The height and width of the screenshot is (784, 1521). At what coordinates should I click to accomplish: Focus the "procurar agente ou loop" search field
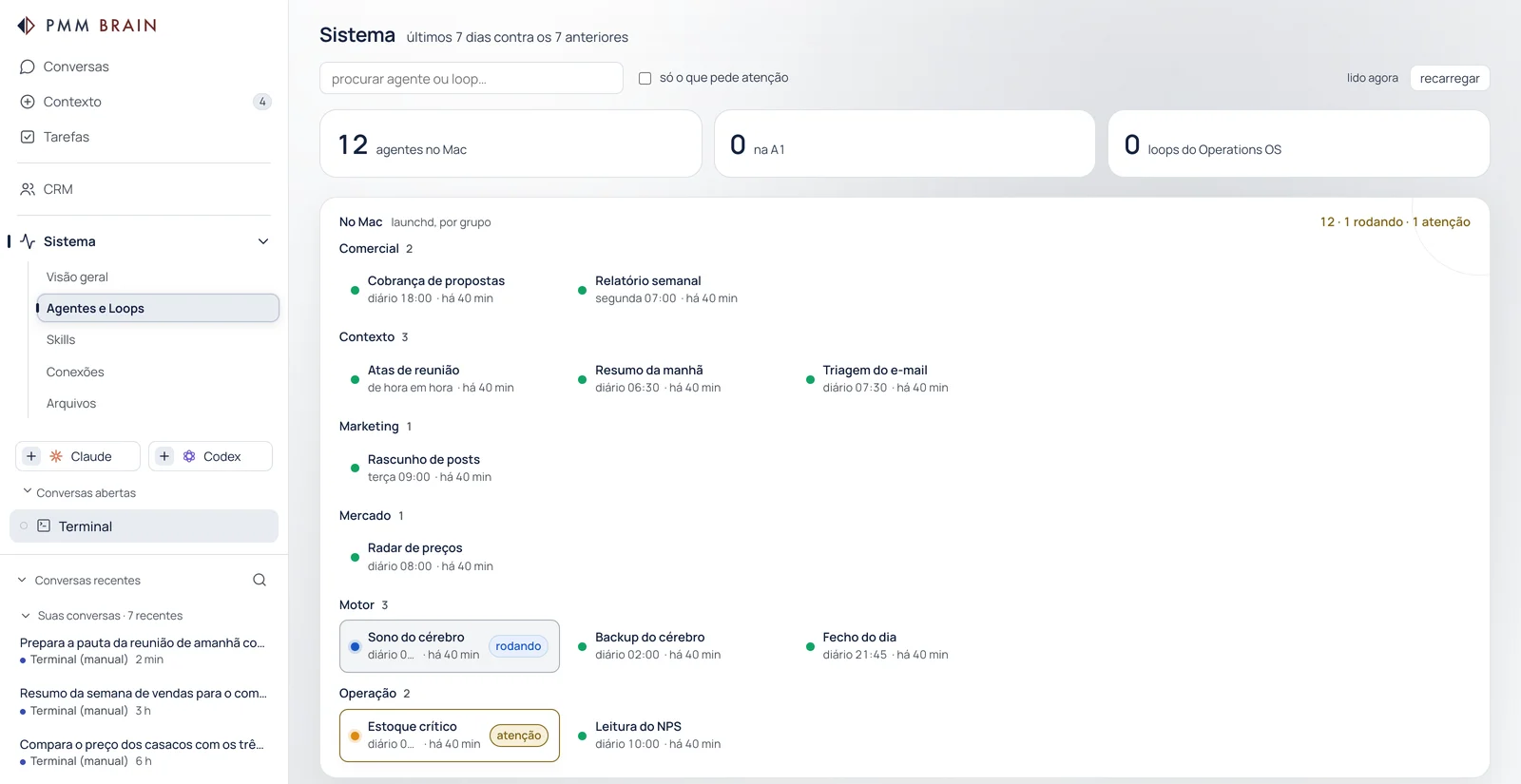(x=472, y=78)
